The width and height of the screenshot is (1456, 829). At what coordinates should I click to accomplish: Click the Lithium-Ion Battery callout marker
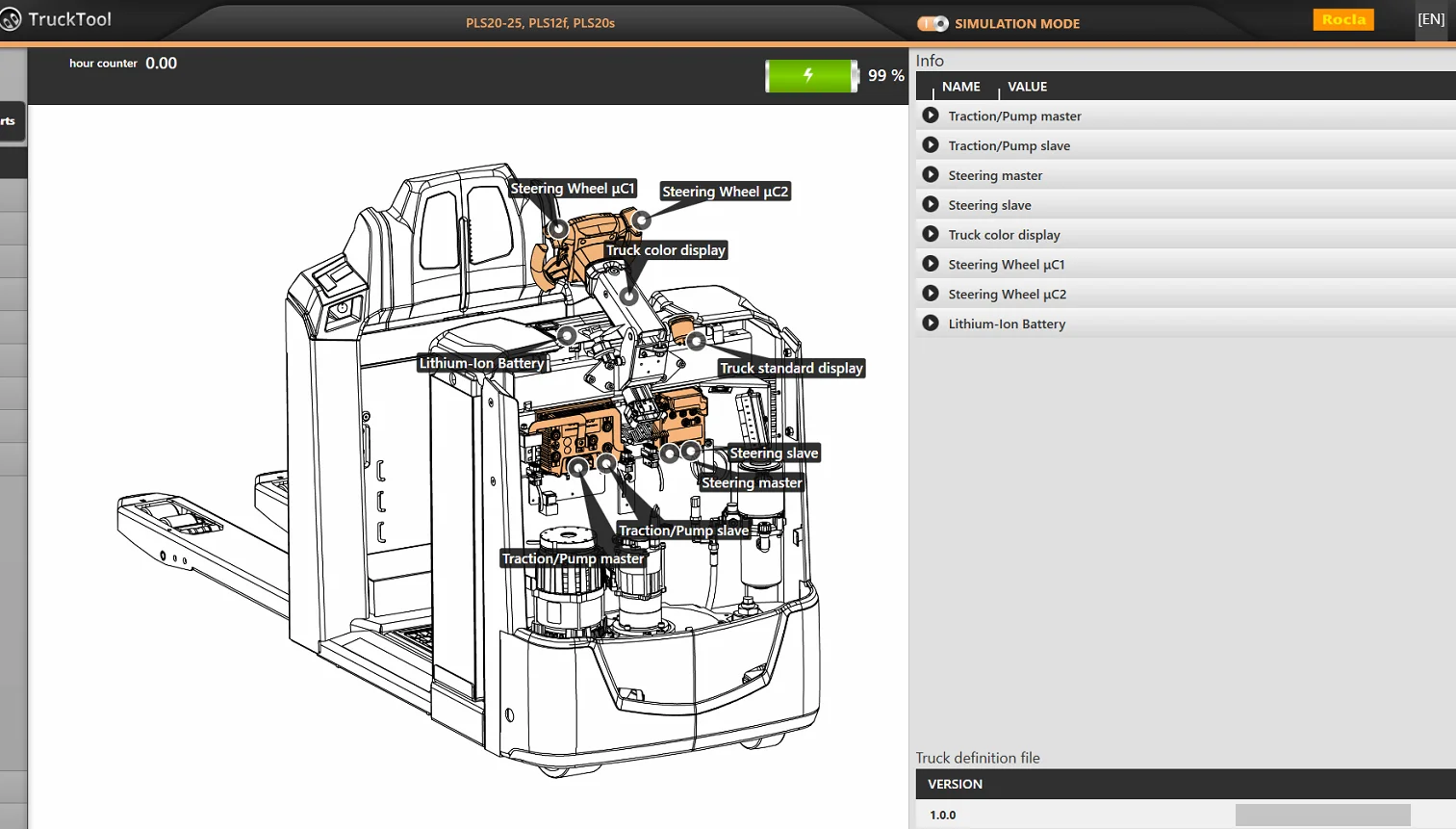pos(566,336)
